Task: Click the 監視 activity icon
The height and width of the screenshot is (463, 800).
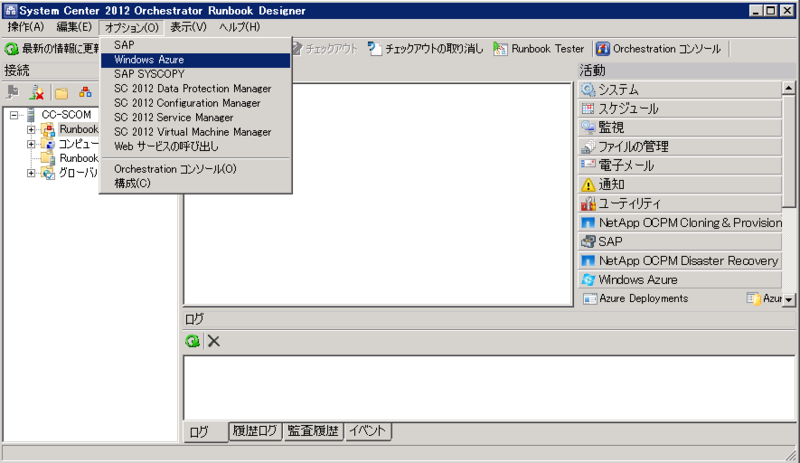Action: coord(588,127)
